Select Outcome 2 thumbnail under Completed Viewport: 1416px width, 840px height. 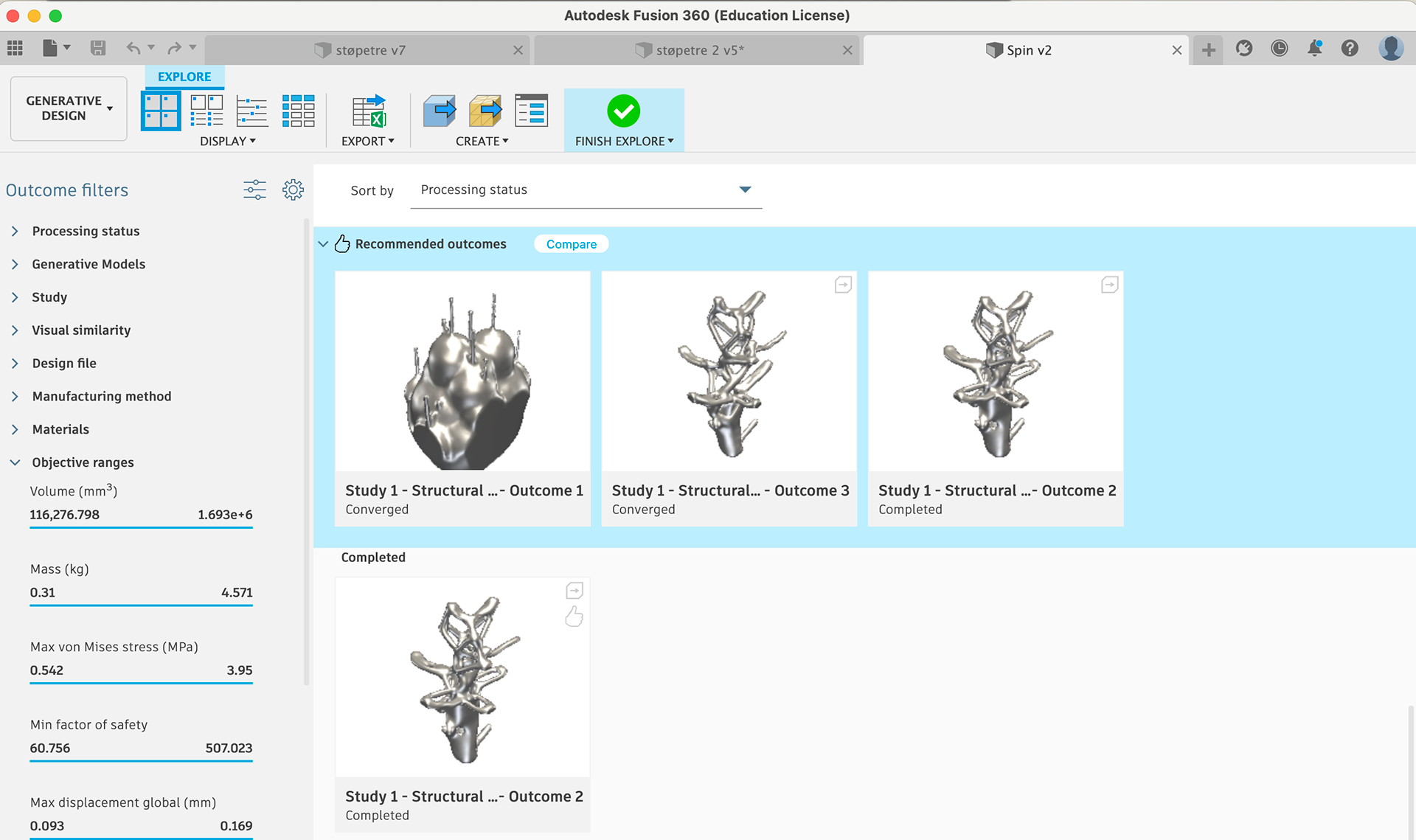point(462,677)
